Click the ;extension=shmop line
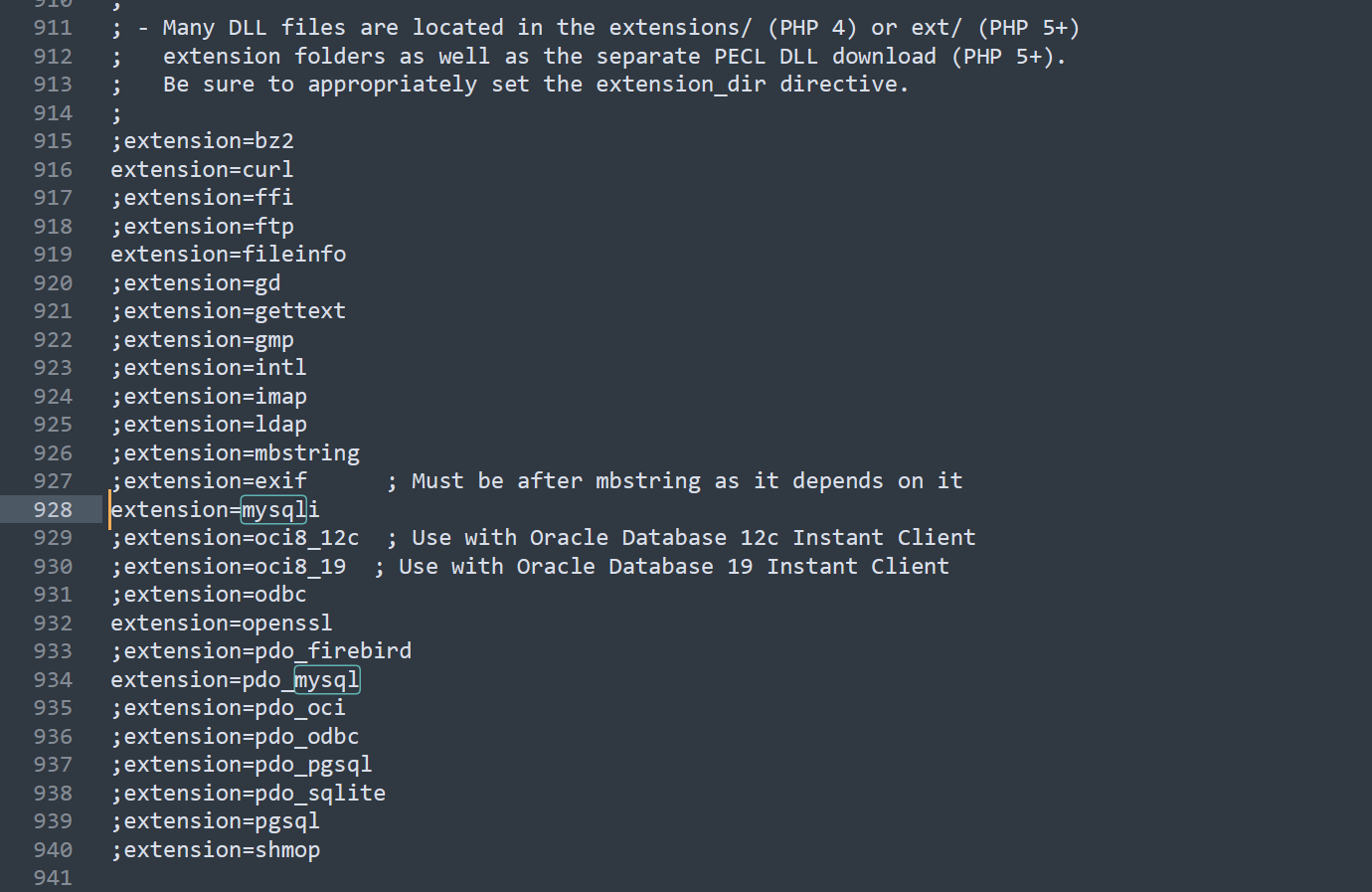Viewport: 1372px width, 892px height. click(x=216, y=850)
